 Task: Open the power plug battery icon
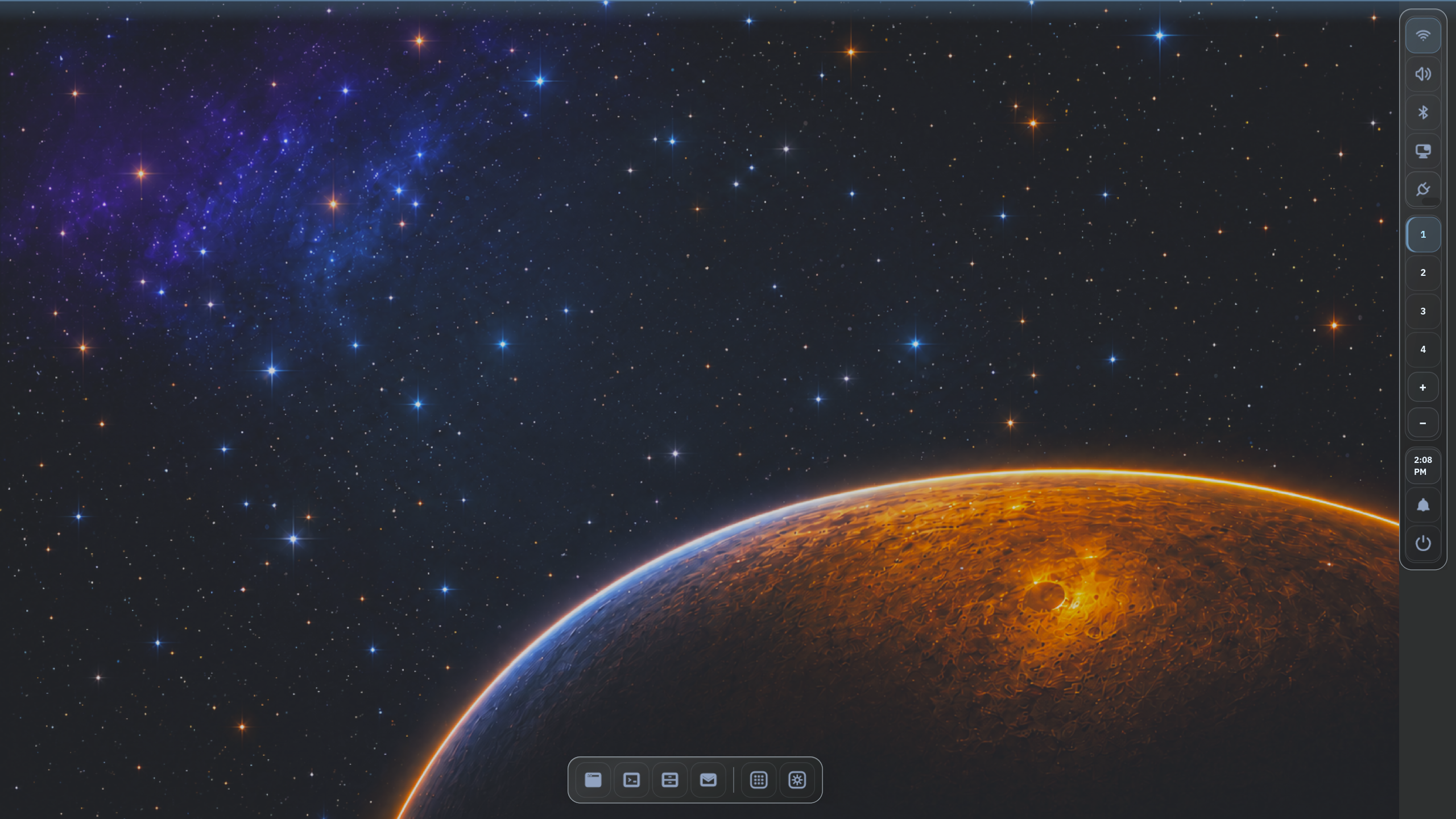point(1422,189)
